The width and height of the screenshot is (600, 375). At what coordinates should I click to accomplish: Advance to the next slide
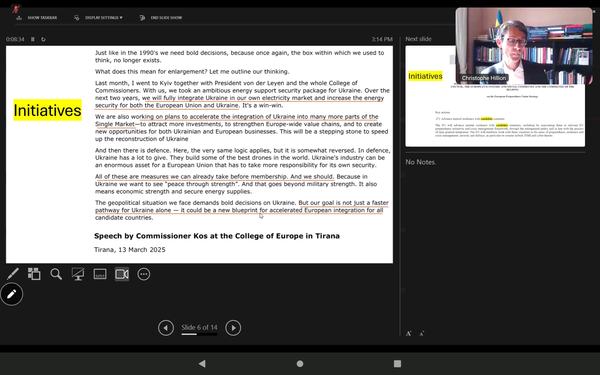click(233, 328)
